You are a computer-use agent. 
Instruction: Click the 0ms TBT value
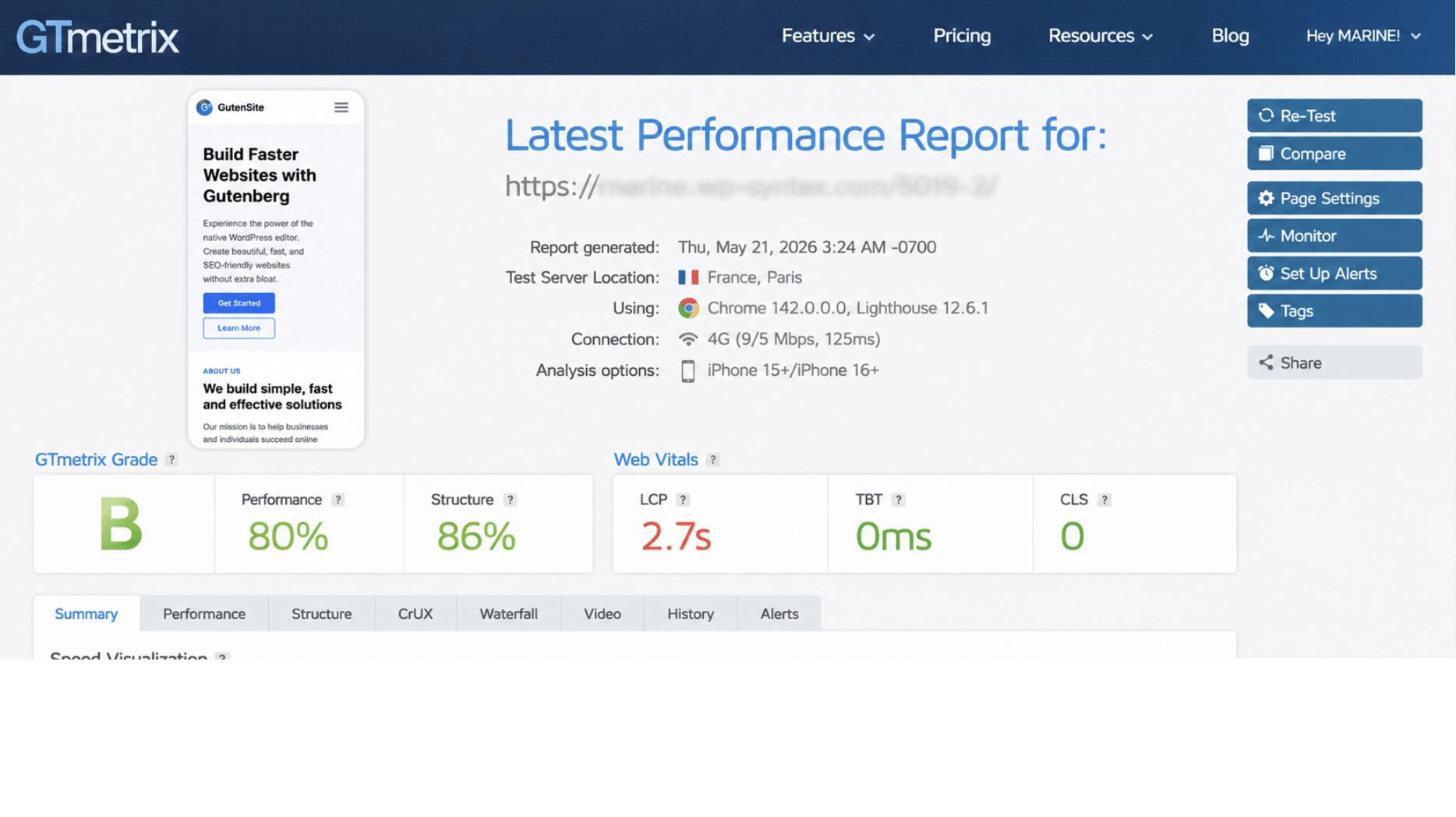tap(893, 536)
